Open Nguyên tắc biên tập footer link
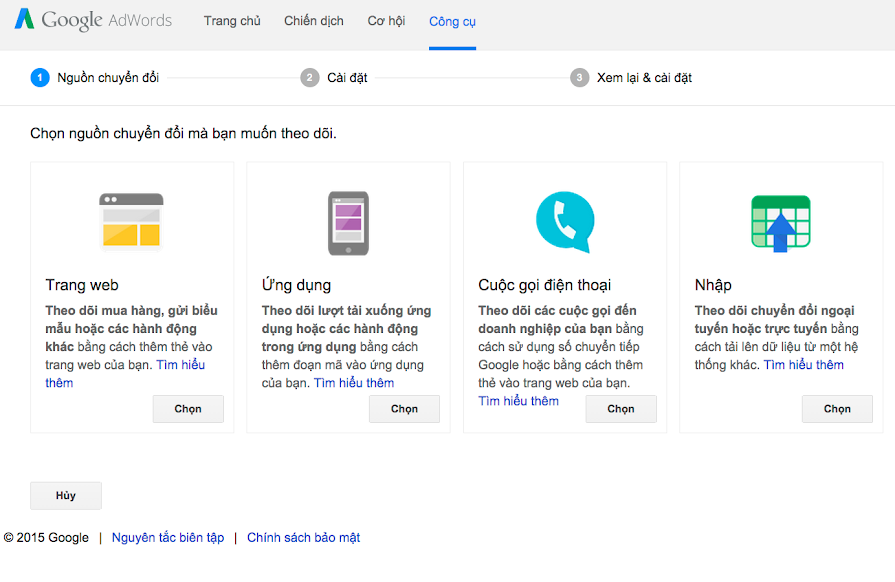This screenshot has height=582, width=895. pyautogui.click(x=168, y=538)
